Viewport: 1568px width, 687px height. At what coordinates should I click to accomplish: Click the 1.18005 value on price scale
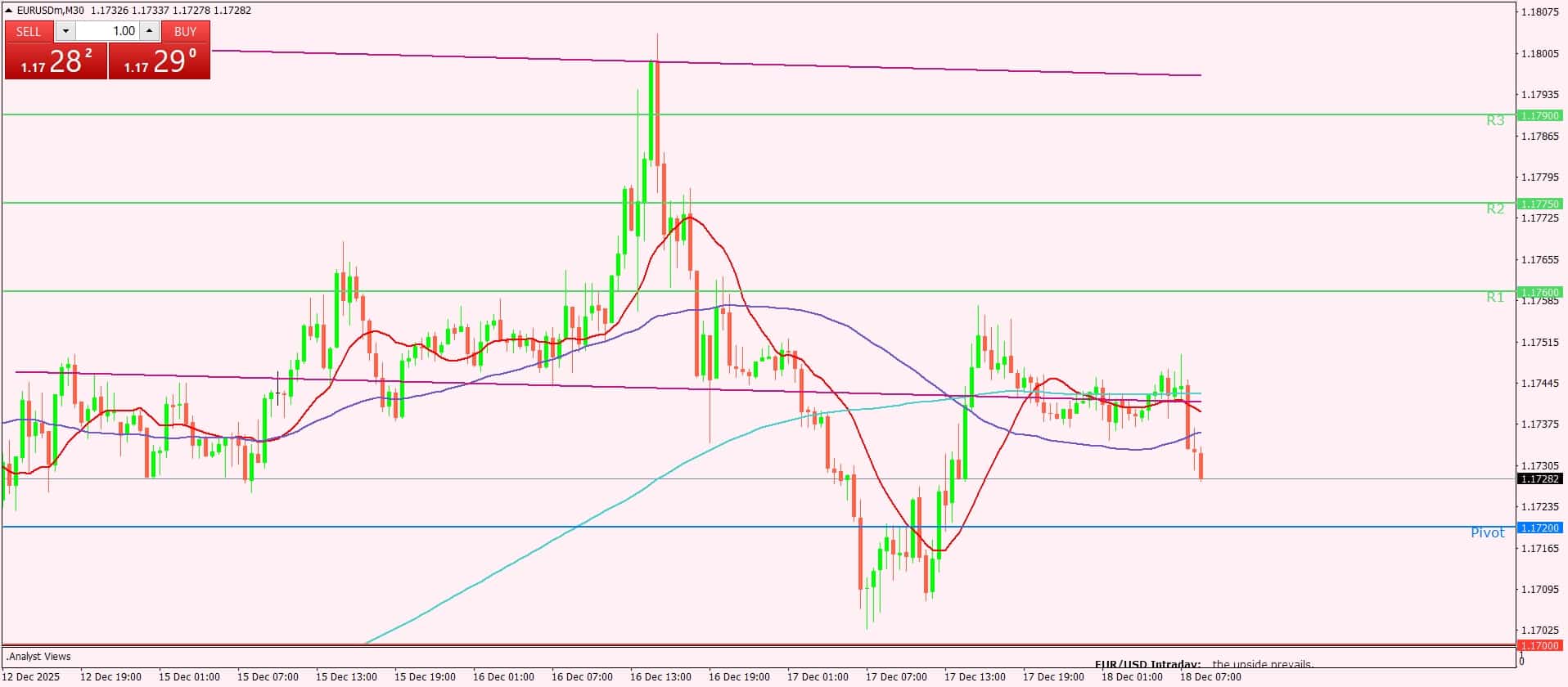tap(1539, 54)
